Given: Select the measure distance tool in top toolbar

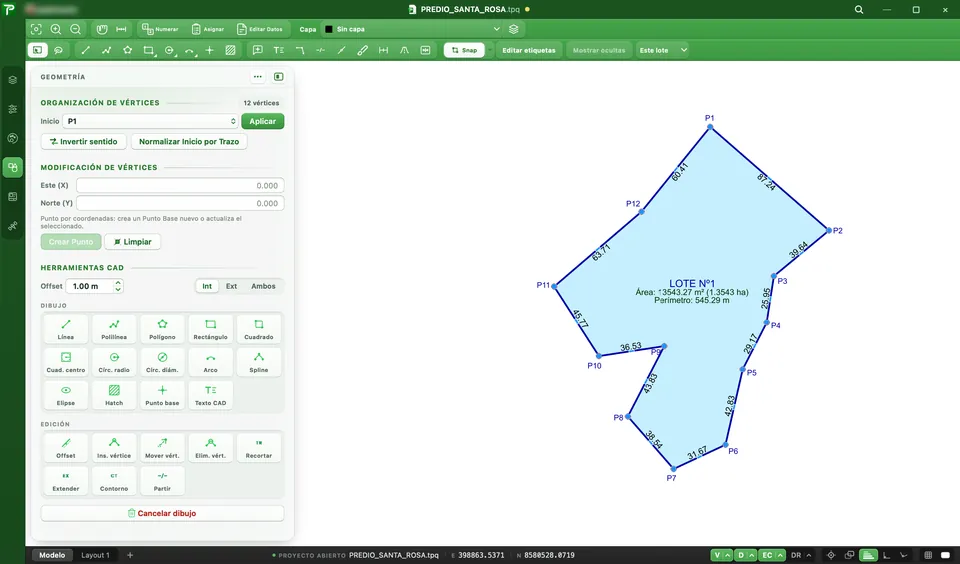Looking at the screenshot, I should 121,29.
